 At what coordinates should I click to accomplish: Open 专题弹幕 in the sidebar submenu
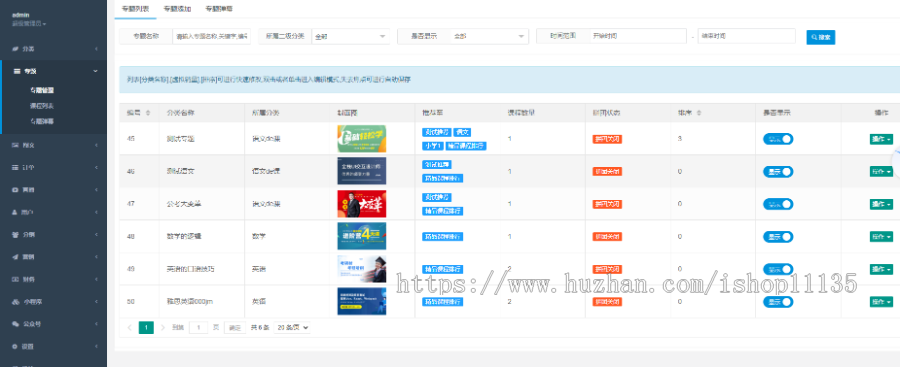[42, 121]
